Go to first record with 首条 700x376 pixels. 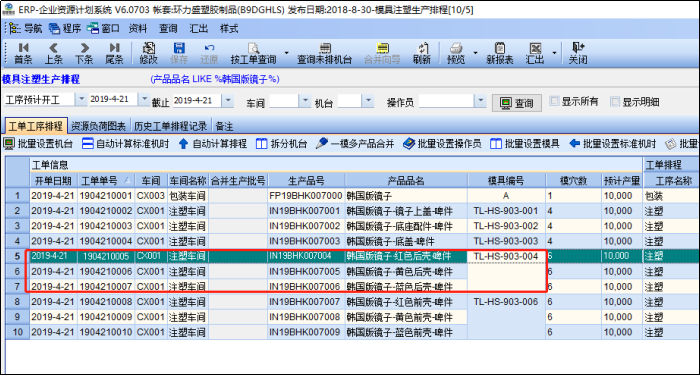23,53
